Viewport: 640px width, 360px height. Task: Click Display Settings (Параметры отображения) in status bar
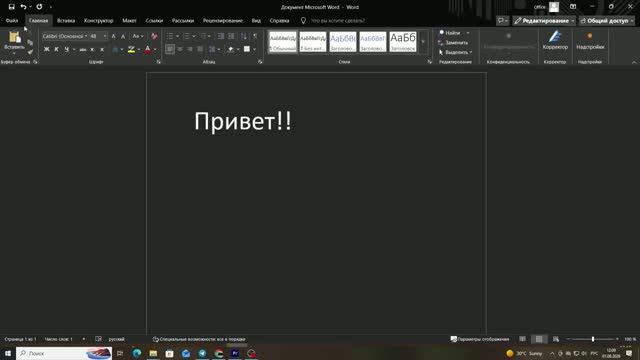tap(480, 339)
